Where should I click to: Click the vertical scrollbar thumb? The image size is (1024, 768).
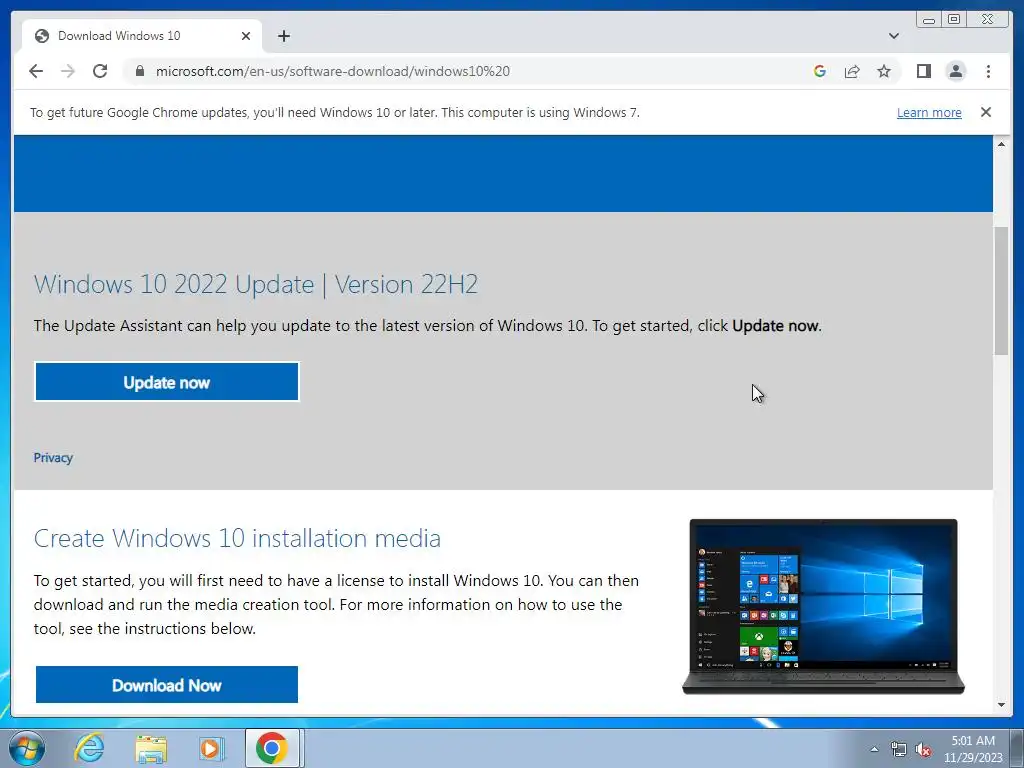point(1001,291)
